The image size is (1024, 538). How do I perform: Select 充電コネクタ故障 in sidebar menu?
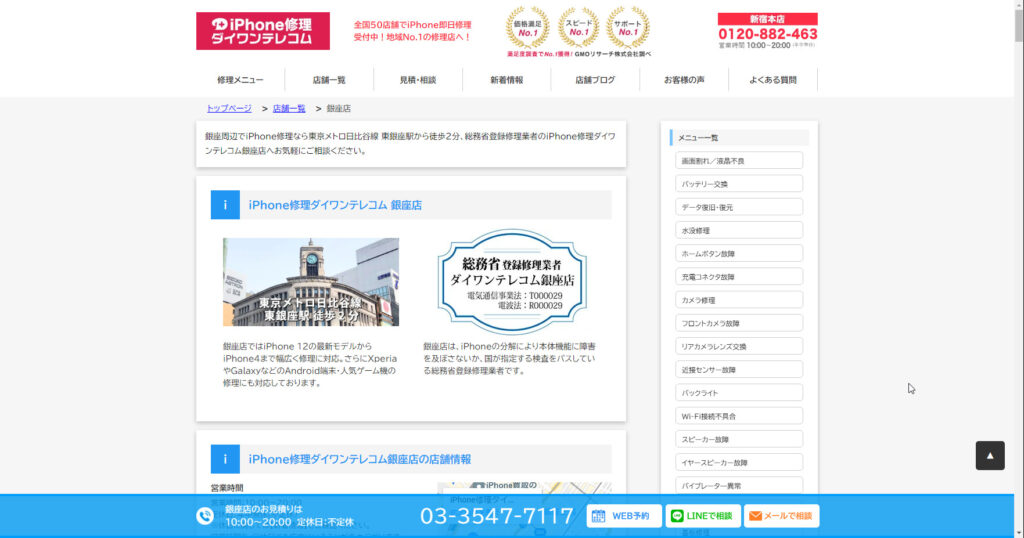tap(739, 277)
